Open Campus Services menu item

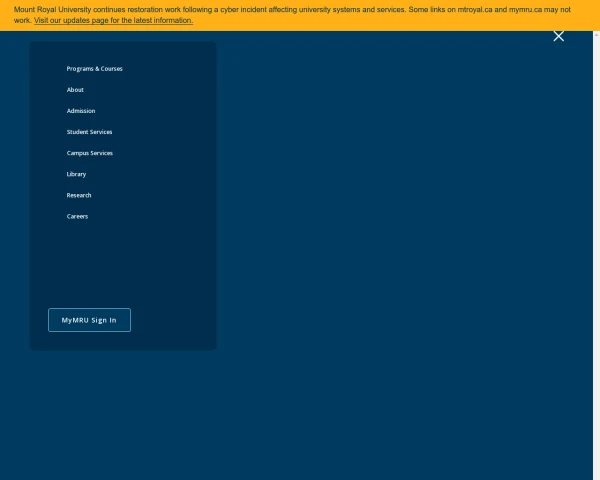[90, 153]
